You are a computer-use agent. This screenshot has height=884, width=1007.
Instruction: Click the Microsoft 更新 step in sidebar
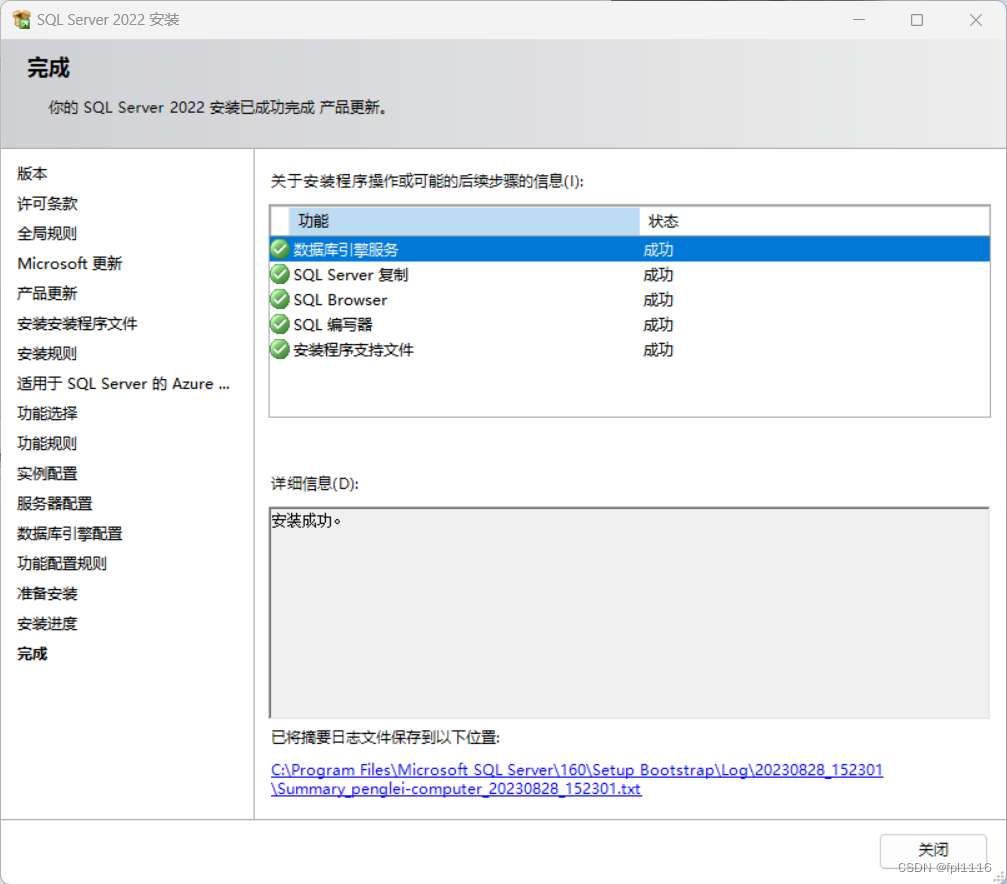coord(69,263)
